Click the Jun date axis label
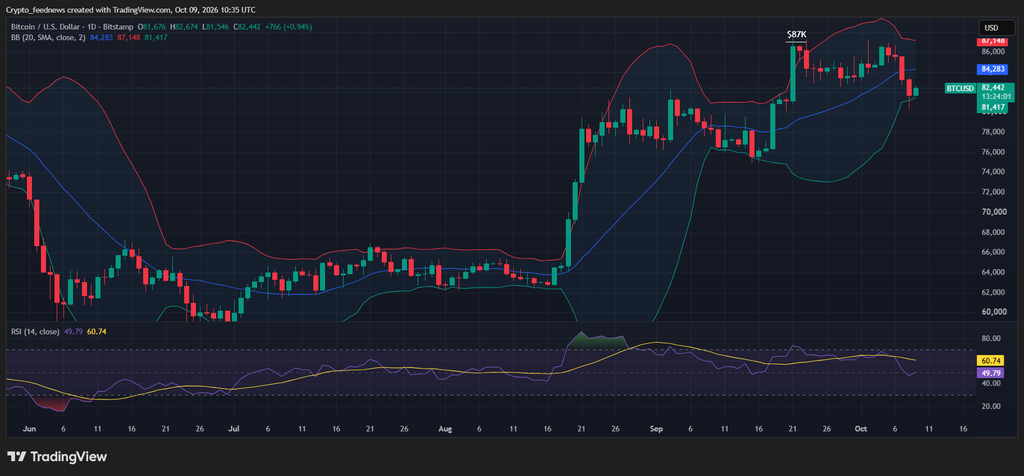 click(27, 430)
